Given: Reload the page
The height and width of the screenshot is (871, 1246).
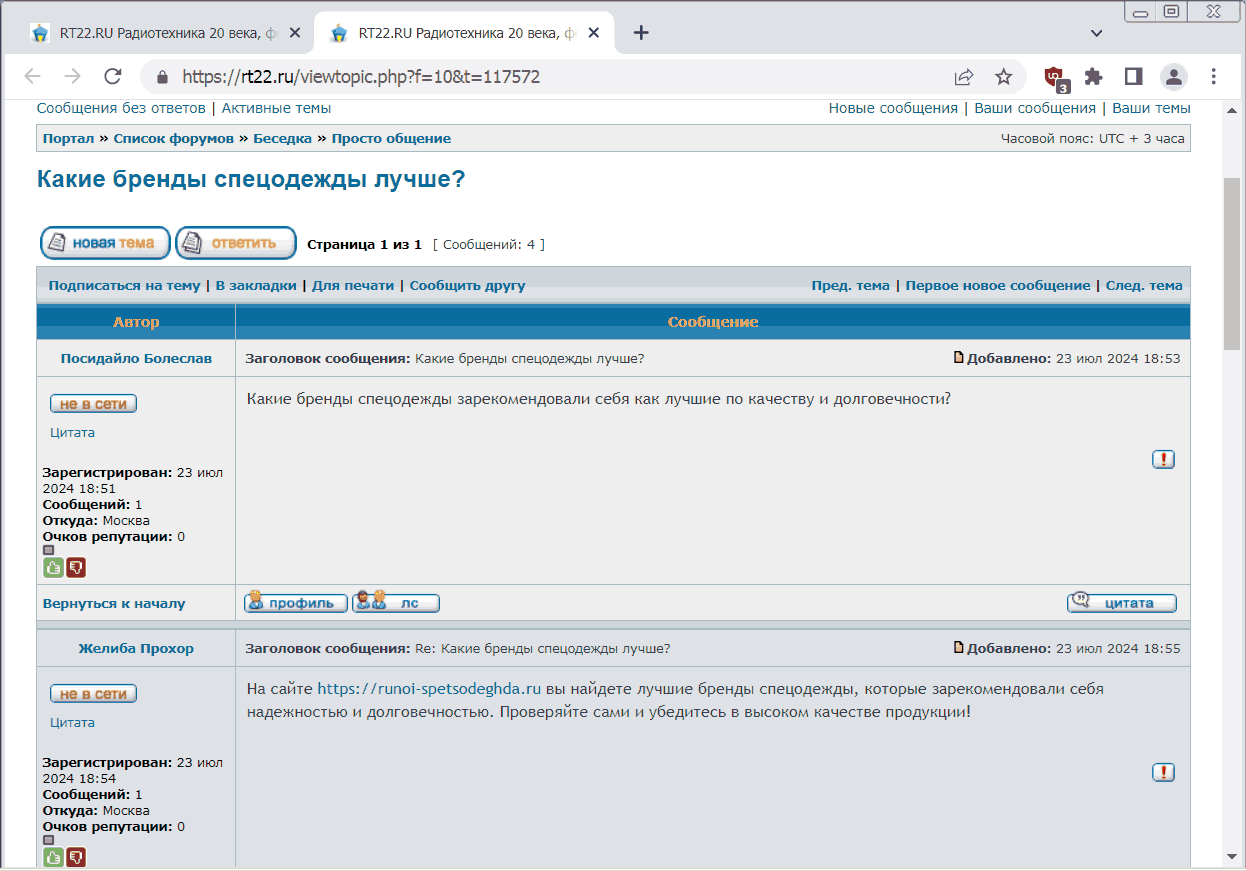Looking at the screenshot, I should [113, 77].
